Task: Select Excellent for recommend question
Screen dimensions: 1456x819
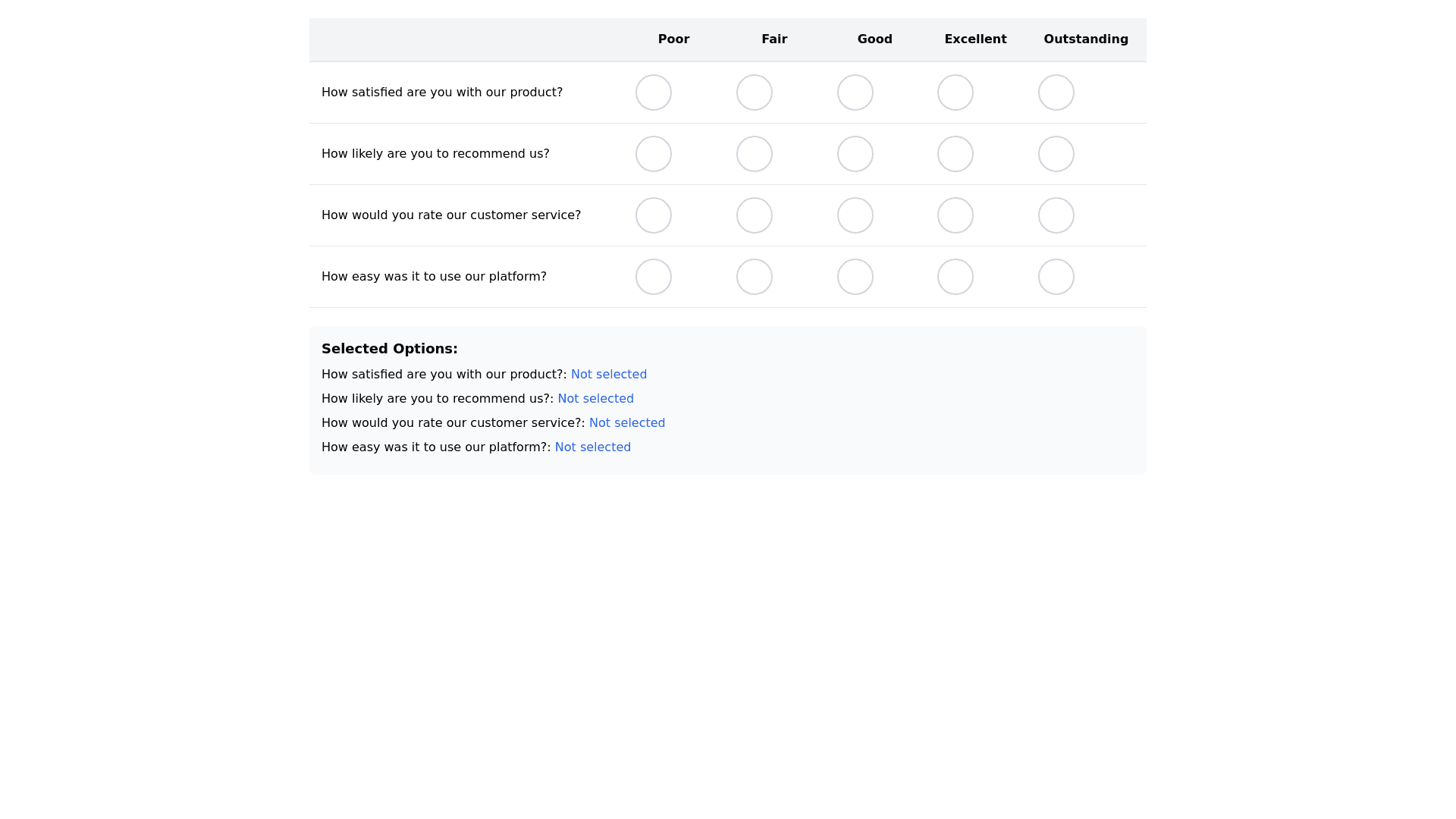Action: [x=955, y=154]
